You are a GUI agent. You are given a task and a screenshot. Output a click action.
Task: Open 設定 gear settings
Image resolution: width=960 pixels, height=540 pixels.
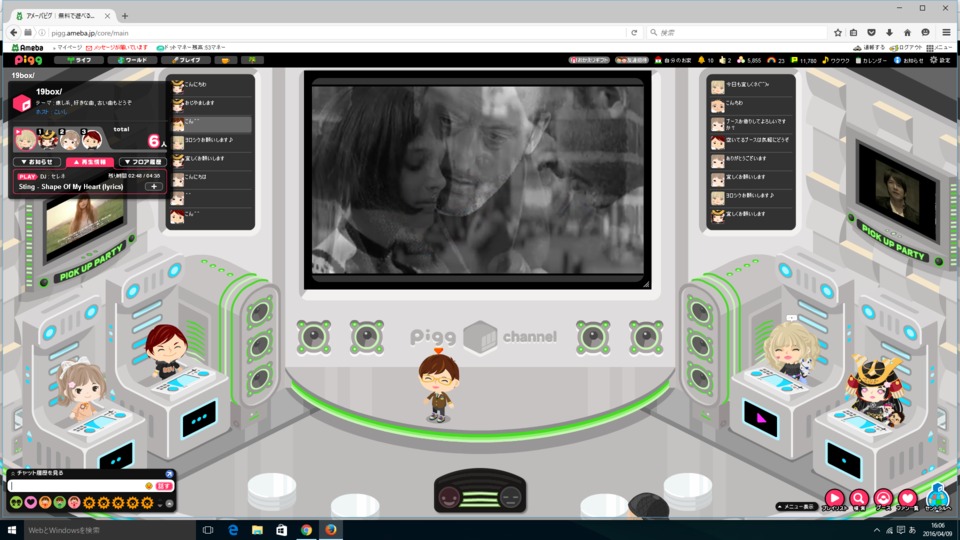940,60
